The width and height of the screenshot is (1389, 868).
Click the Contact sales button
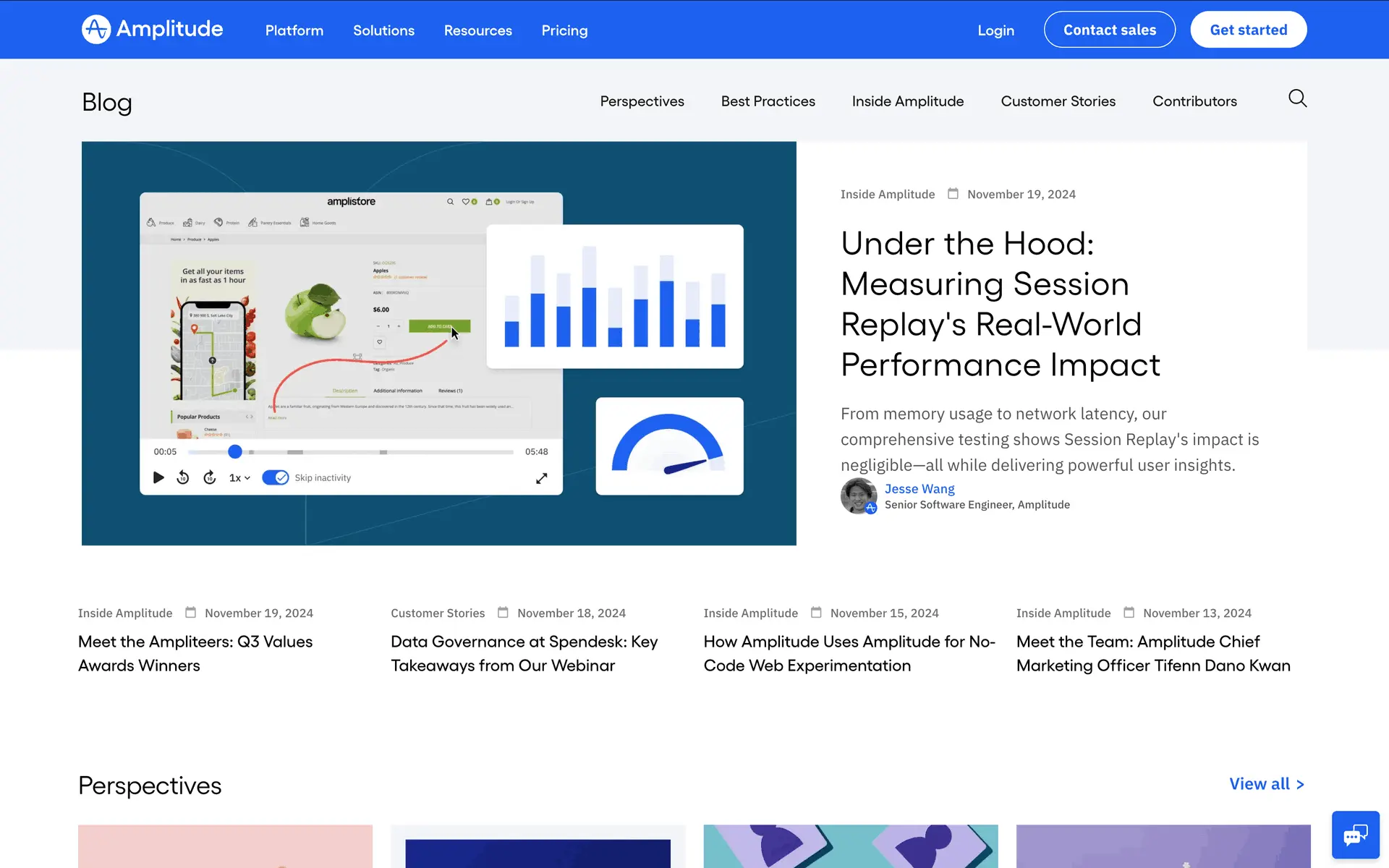[x=1109, y=30]
